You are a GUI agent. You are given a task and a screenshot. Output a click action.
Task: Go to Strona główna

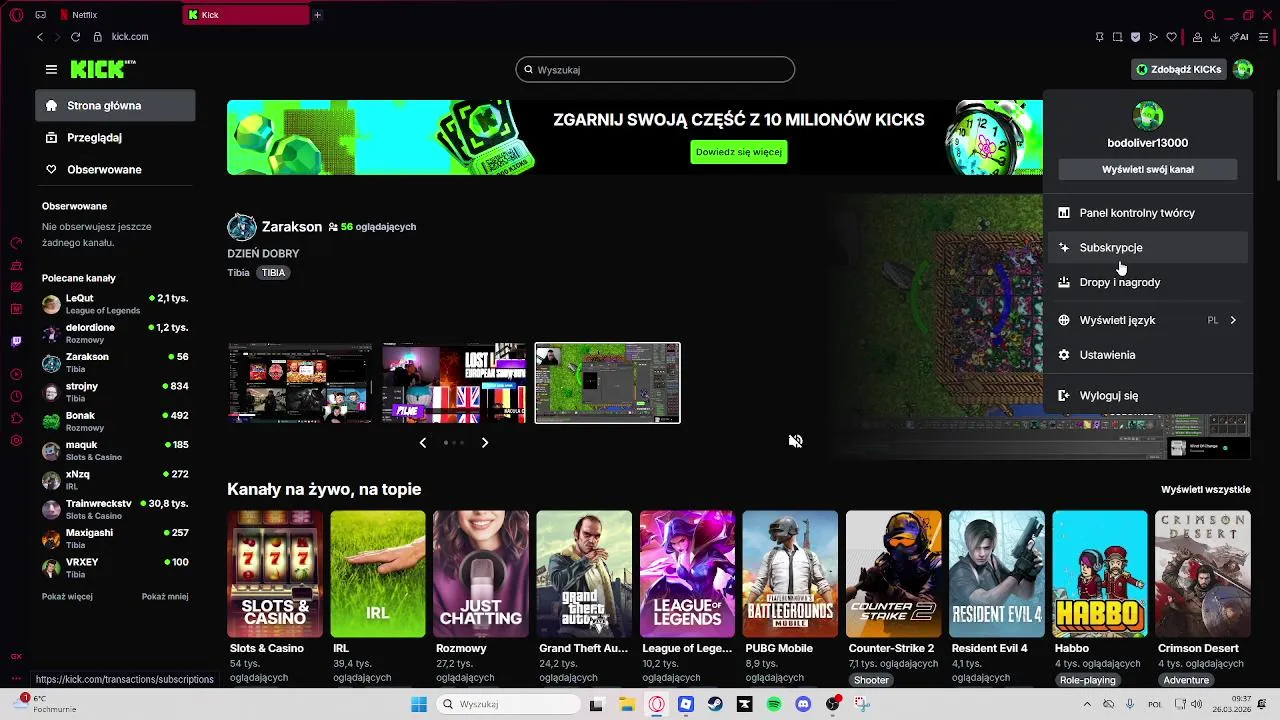pos(115,105)
